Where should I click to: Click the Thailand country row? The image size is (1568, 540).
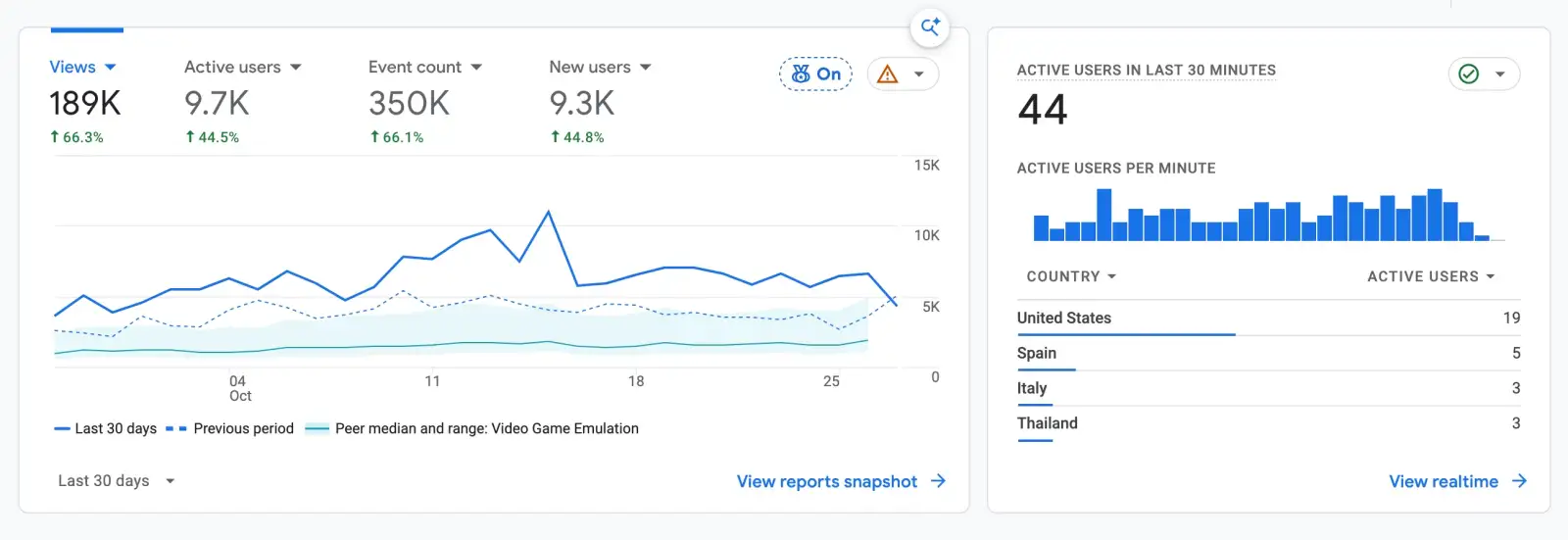[x=1269, y=424]
